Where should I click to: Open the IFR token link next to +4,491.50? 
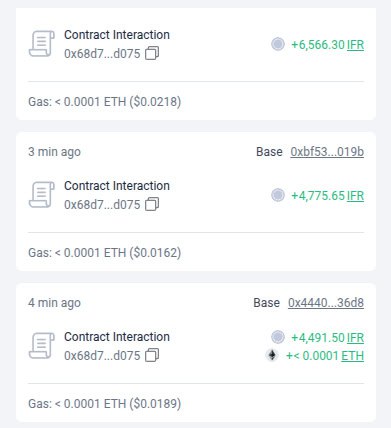[355, 338]
